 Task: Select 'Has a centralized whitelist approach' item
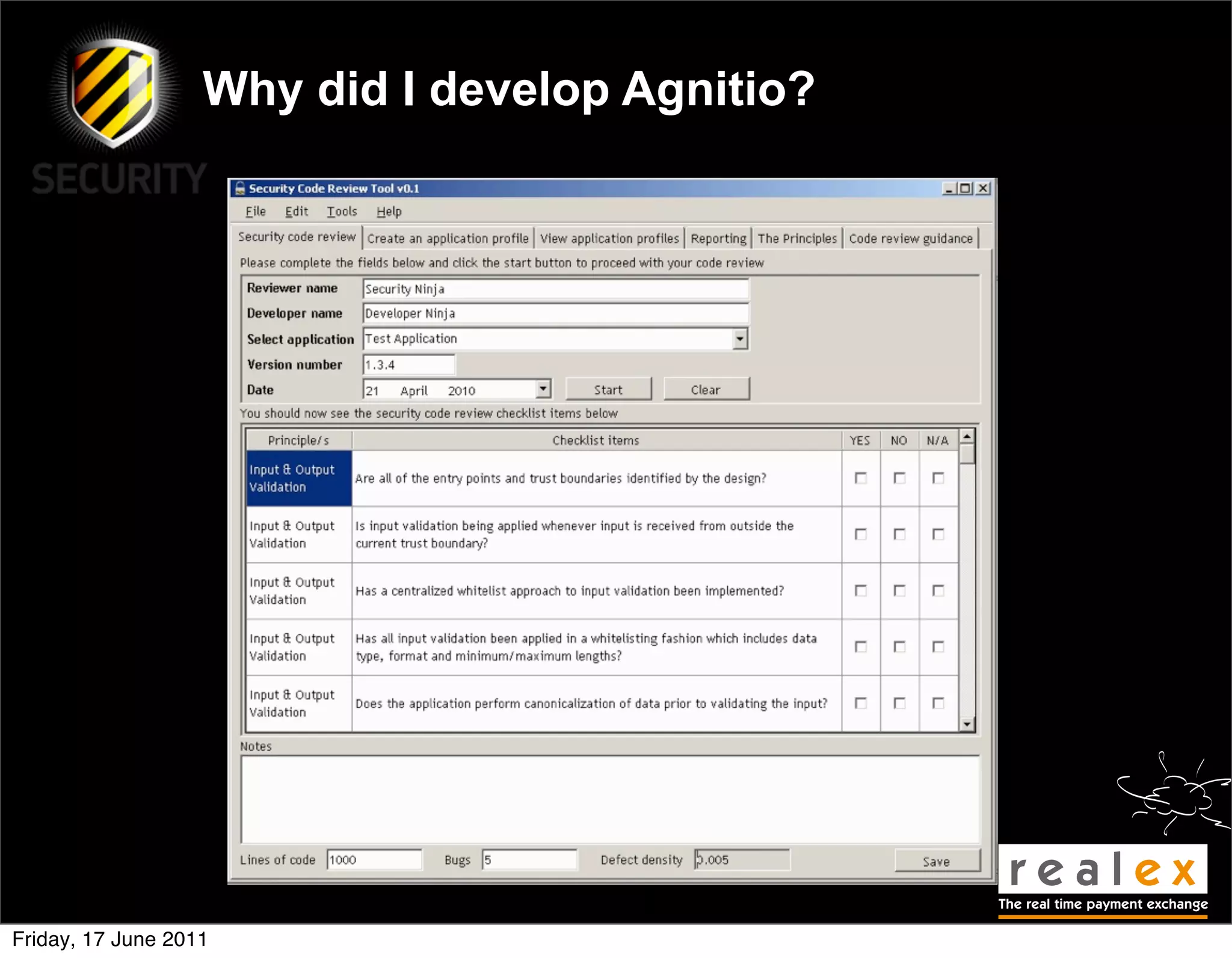(596, 591)
